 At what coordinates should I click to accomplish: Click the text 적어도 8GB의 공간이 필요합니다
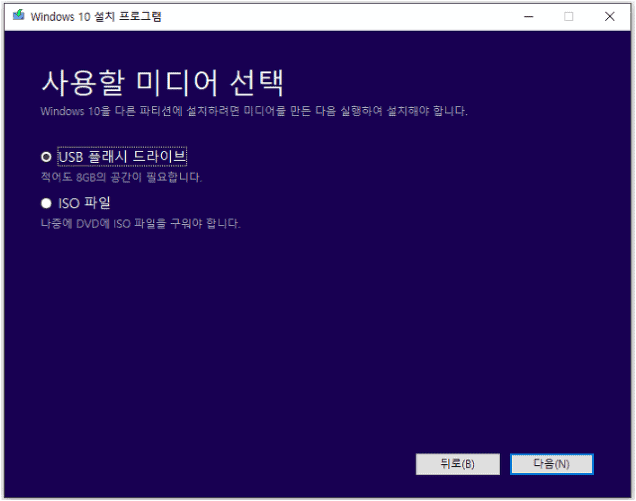pyautogui.click(x=121, y=177)
